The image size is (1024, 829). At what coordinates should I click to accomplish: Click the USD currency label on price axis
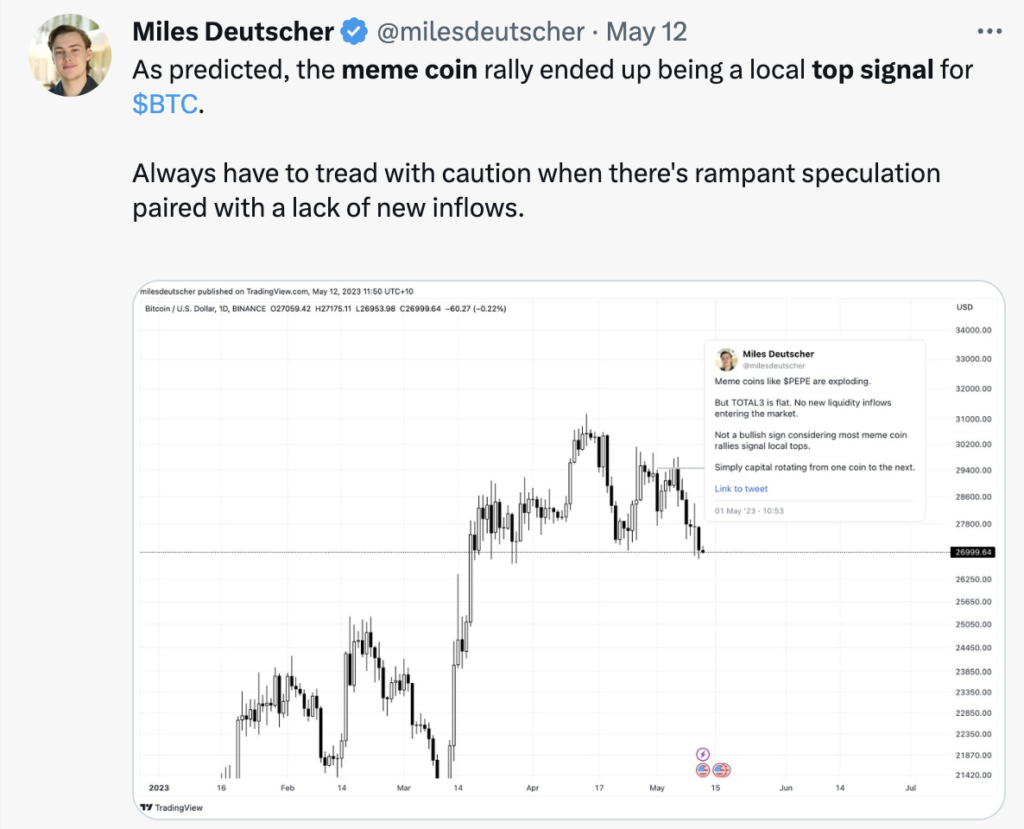(965, 307)
